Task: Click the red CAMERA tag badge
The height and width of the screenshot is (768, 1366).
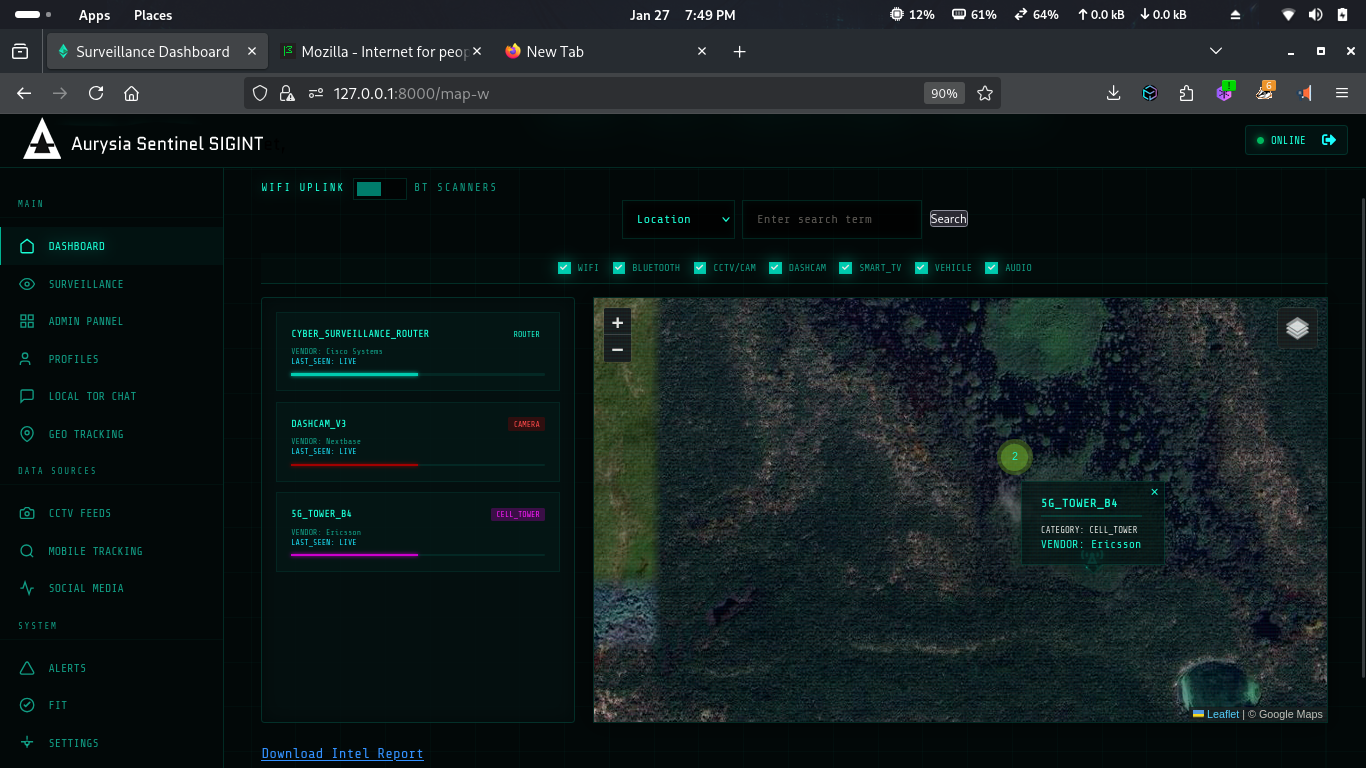Action: [x=526, y=424]
